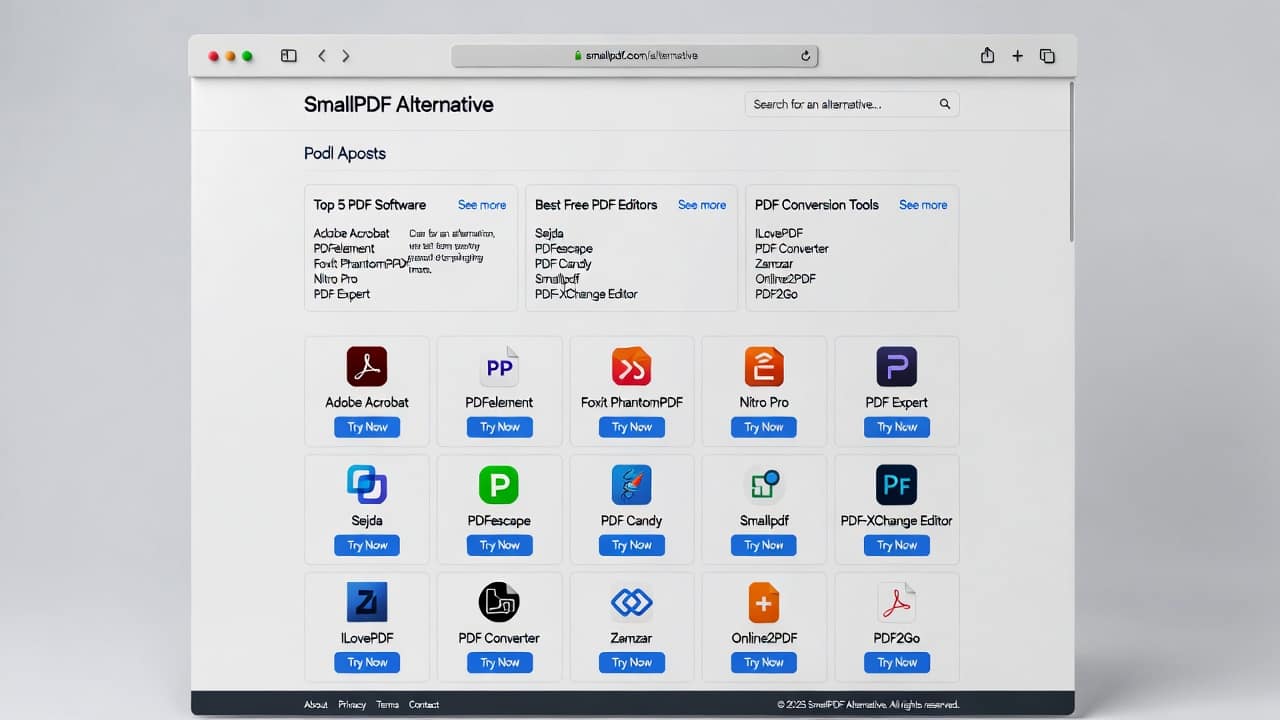The image size is (1280, 720).
Task: Try Now for PDF Candy
Action: pyautogui.click(x=632, y=545)
